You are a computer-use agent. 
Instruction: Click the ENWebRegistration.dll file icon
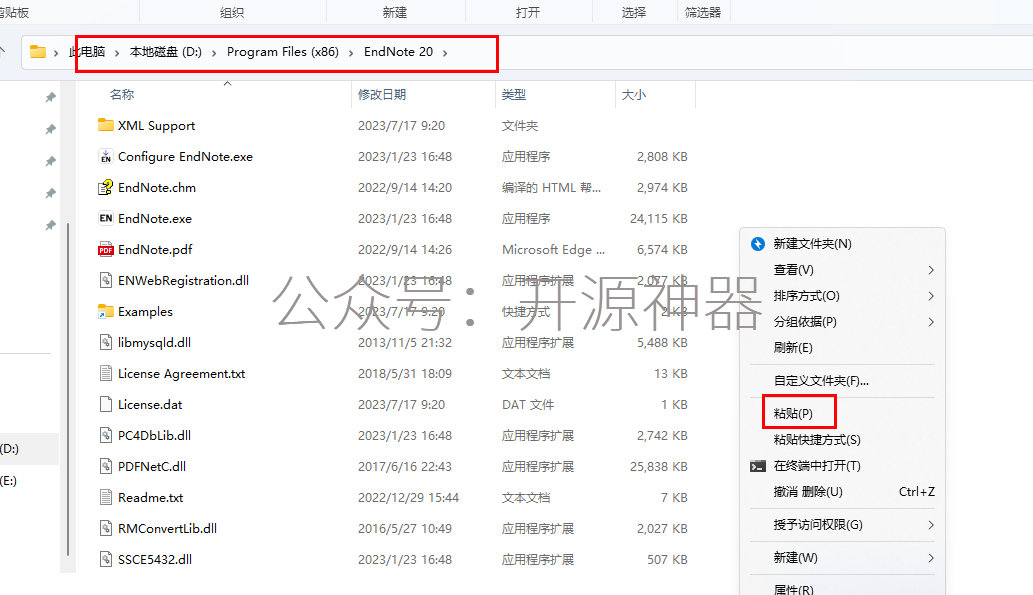click(x=105, y=280)
